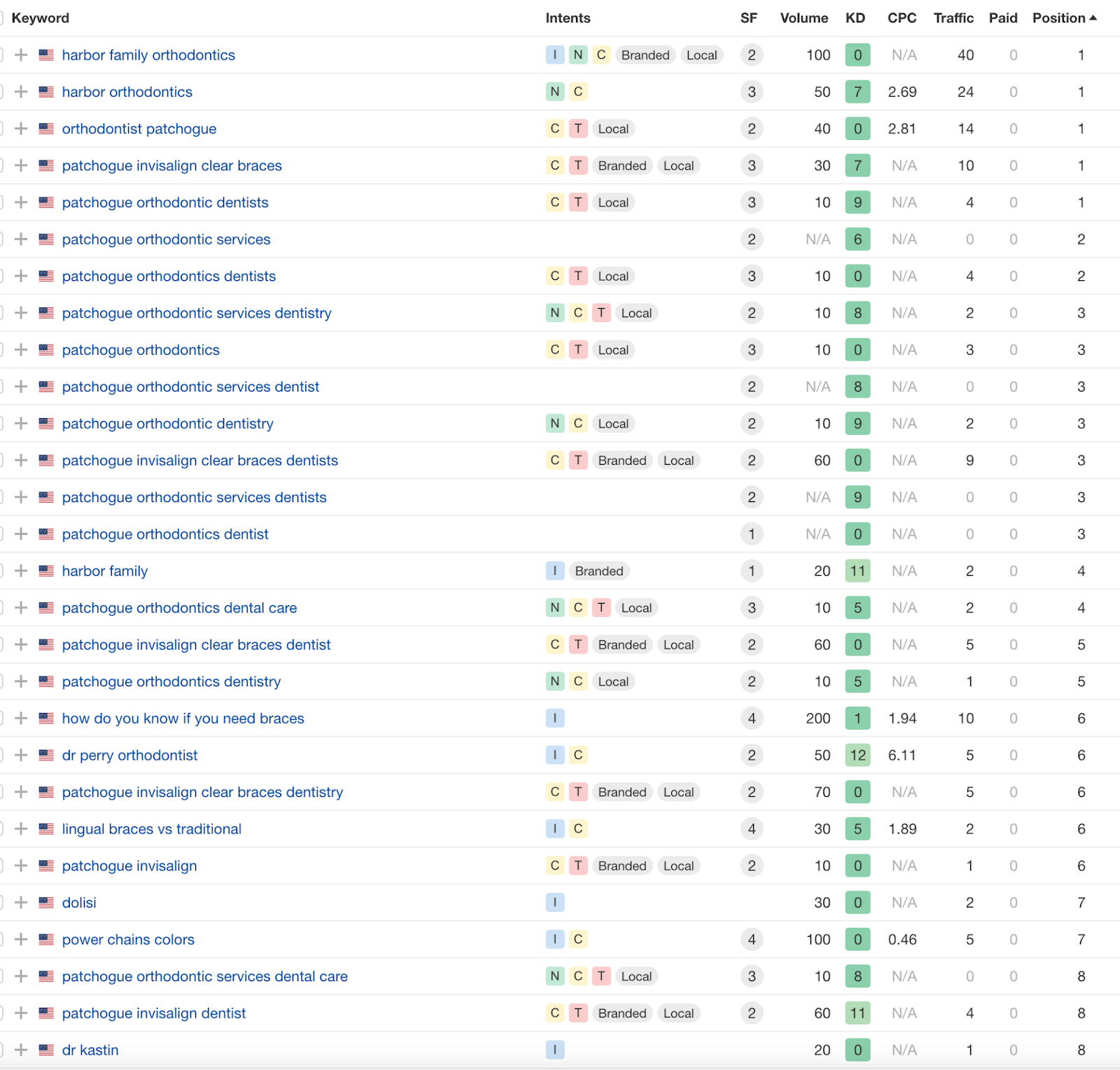Toggle the checkbox next to 'patchogue orthodontics'
The width and height of the screenshot is (1120, 1070).
point(1,349)
